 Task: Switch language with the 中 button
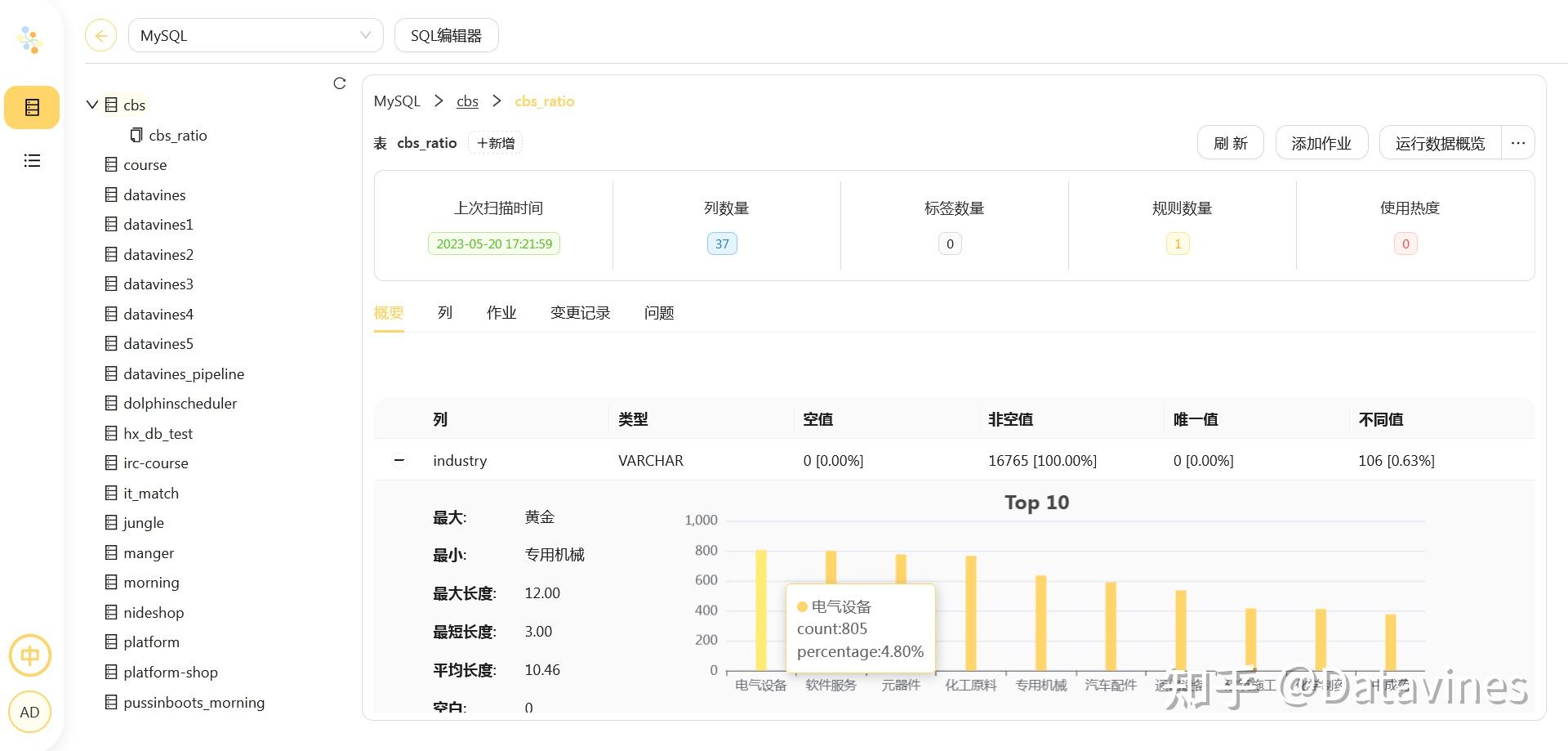(30, 655)
